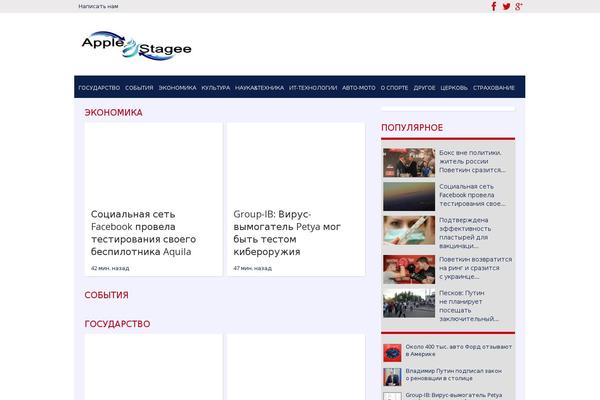Open the Google Plus social icon
Screen dimensions: 600x400
519,7
